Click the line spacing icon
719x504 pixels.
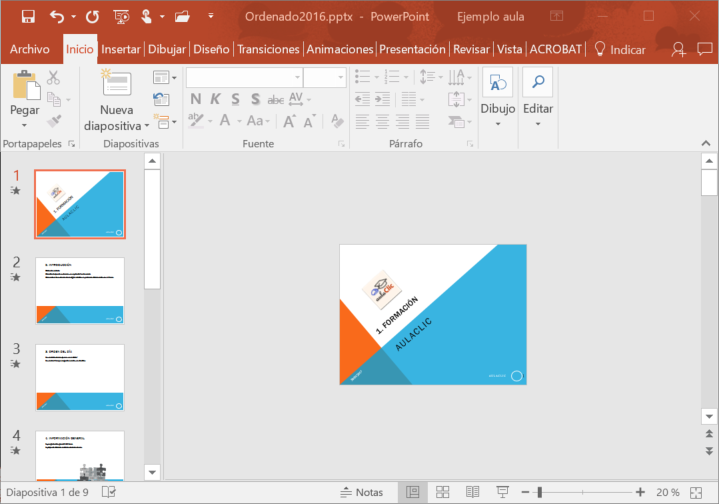[427, 77]
